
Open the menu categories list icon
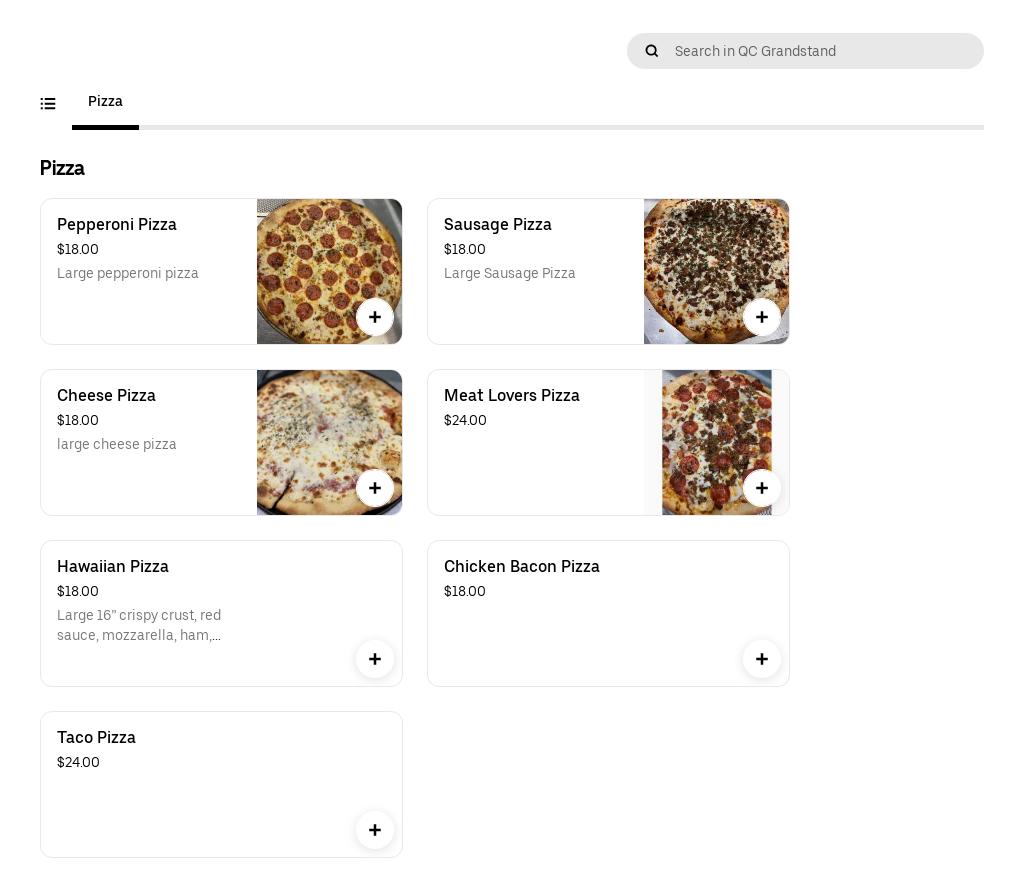click(48, 103)
